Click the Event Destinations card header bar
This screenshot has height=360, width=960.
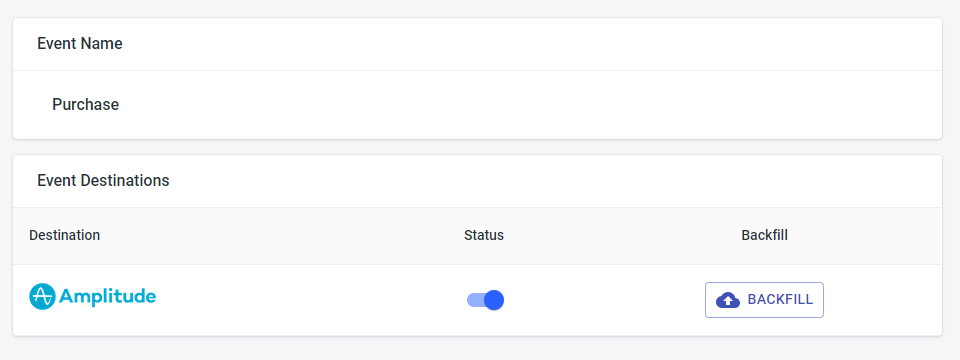478,181
